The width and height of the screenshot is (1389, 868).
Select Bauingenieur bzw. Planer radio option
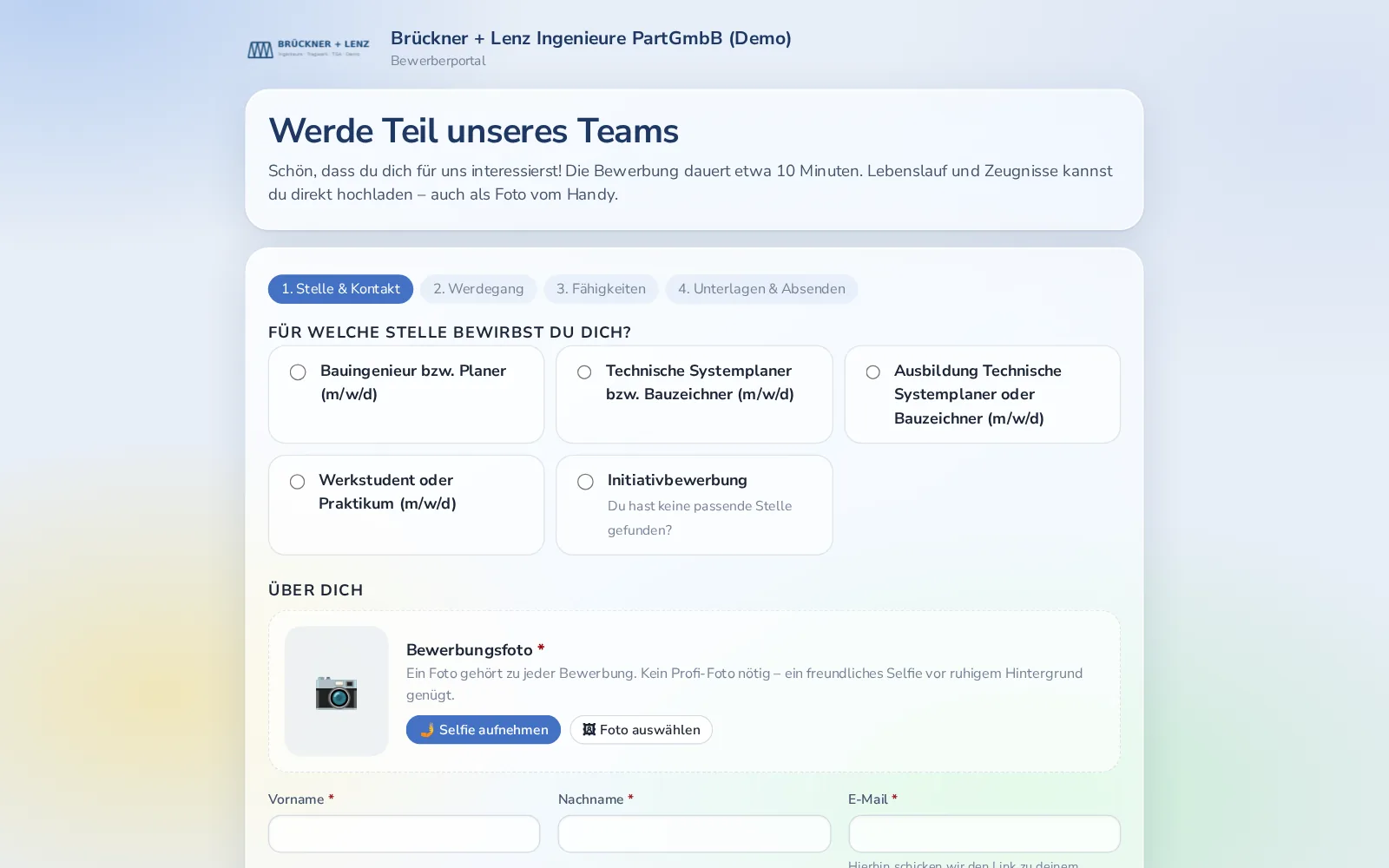pyautogui.click(x=298, y=372)
